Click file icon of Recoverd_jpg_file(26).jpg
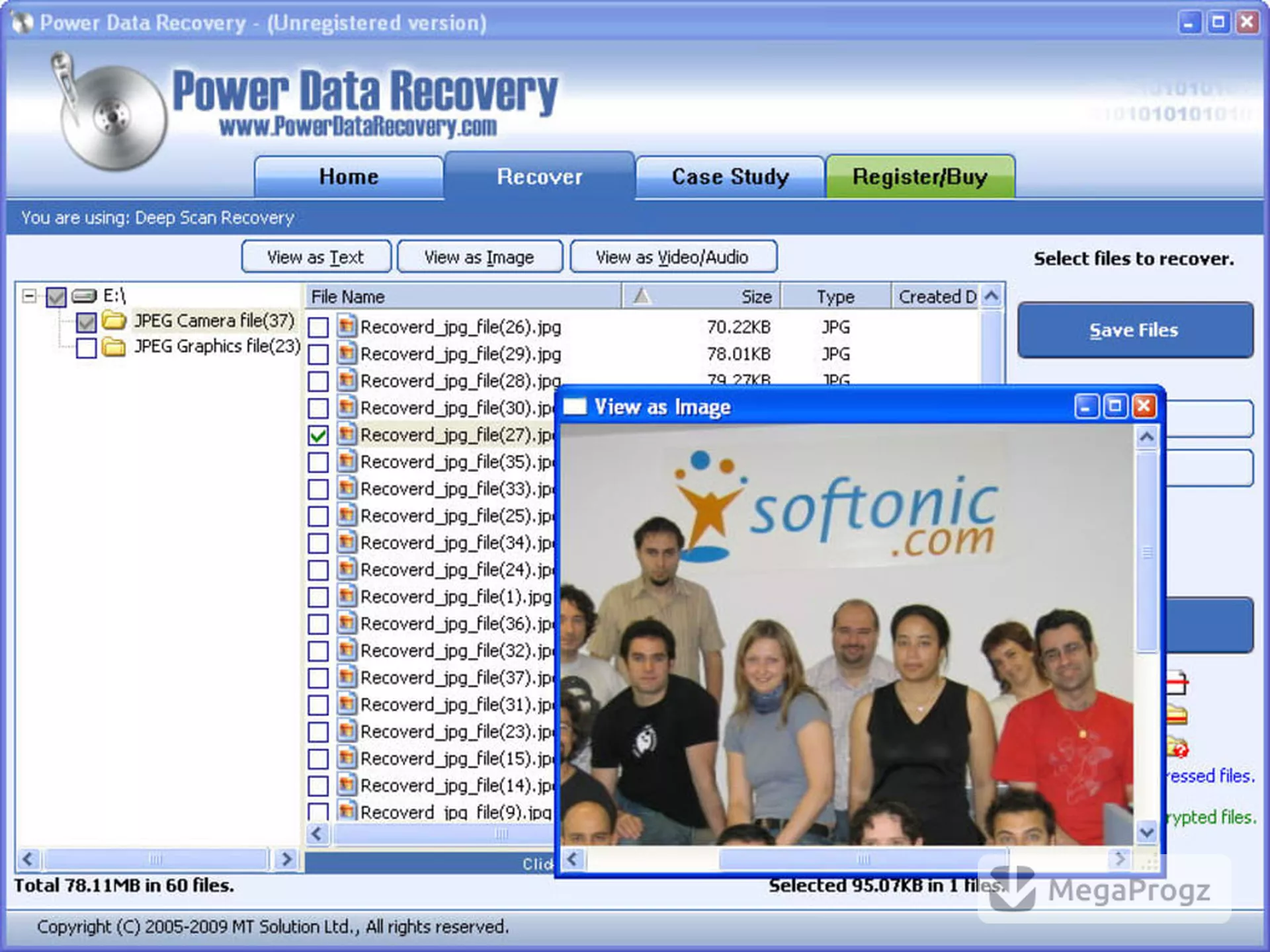 point(347,326)
